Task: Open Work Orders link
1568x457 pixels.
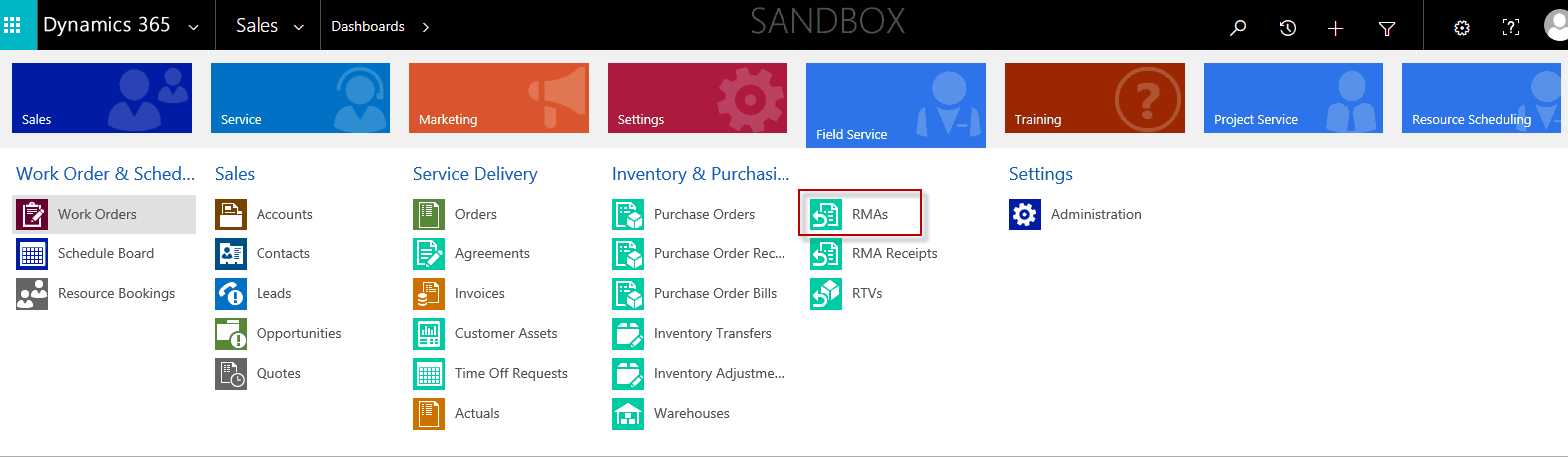Action: 97,214
